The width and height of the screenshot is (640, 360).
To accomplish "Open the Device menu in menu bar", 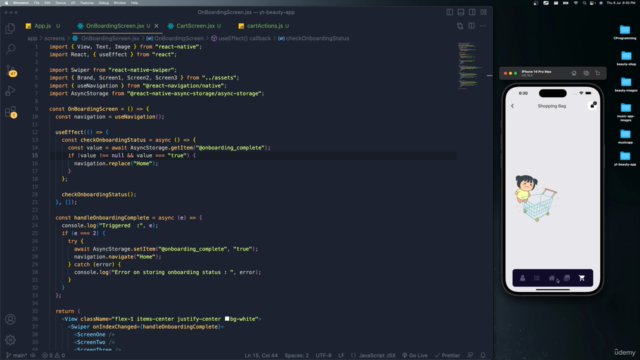I will click(60, 3).
